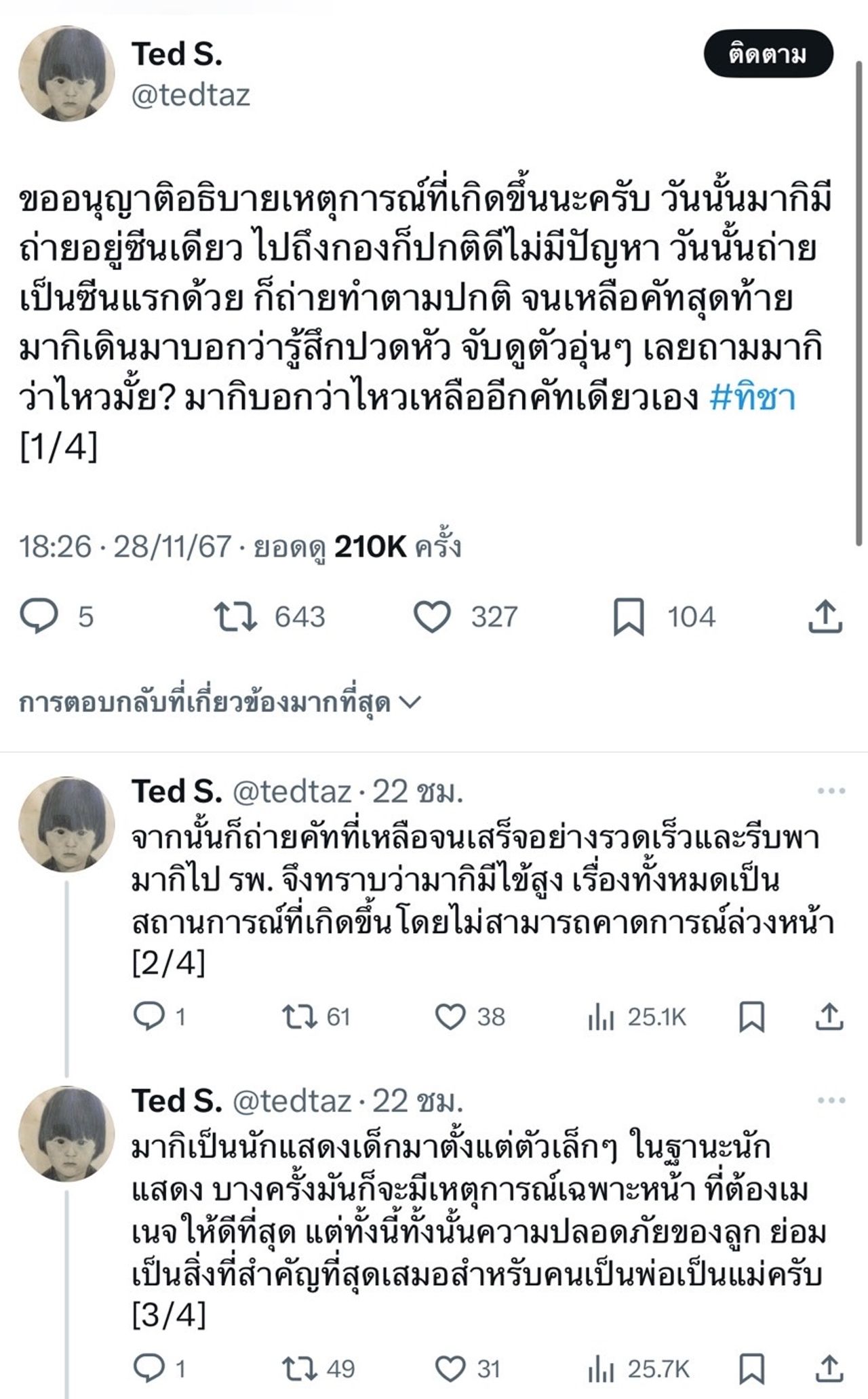Like the main tweet with 327 likes
868x1399 pixels.
coord(432,616)
